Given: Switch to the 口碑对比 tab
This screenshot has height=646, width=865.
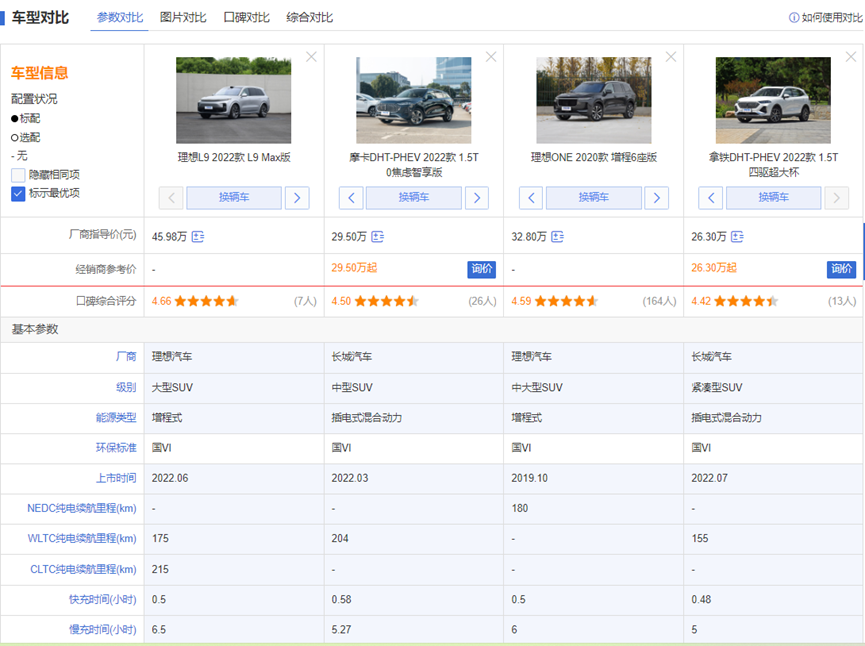Looking at the screenshot, I should point(246,18).
